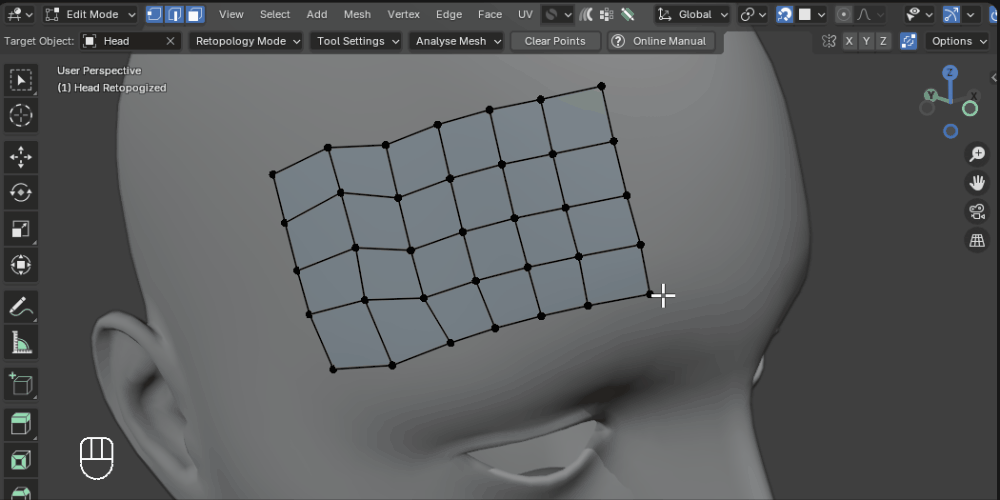
Task: Choose the Move tool
Action: click(x=21, y=157)
